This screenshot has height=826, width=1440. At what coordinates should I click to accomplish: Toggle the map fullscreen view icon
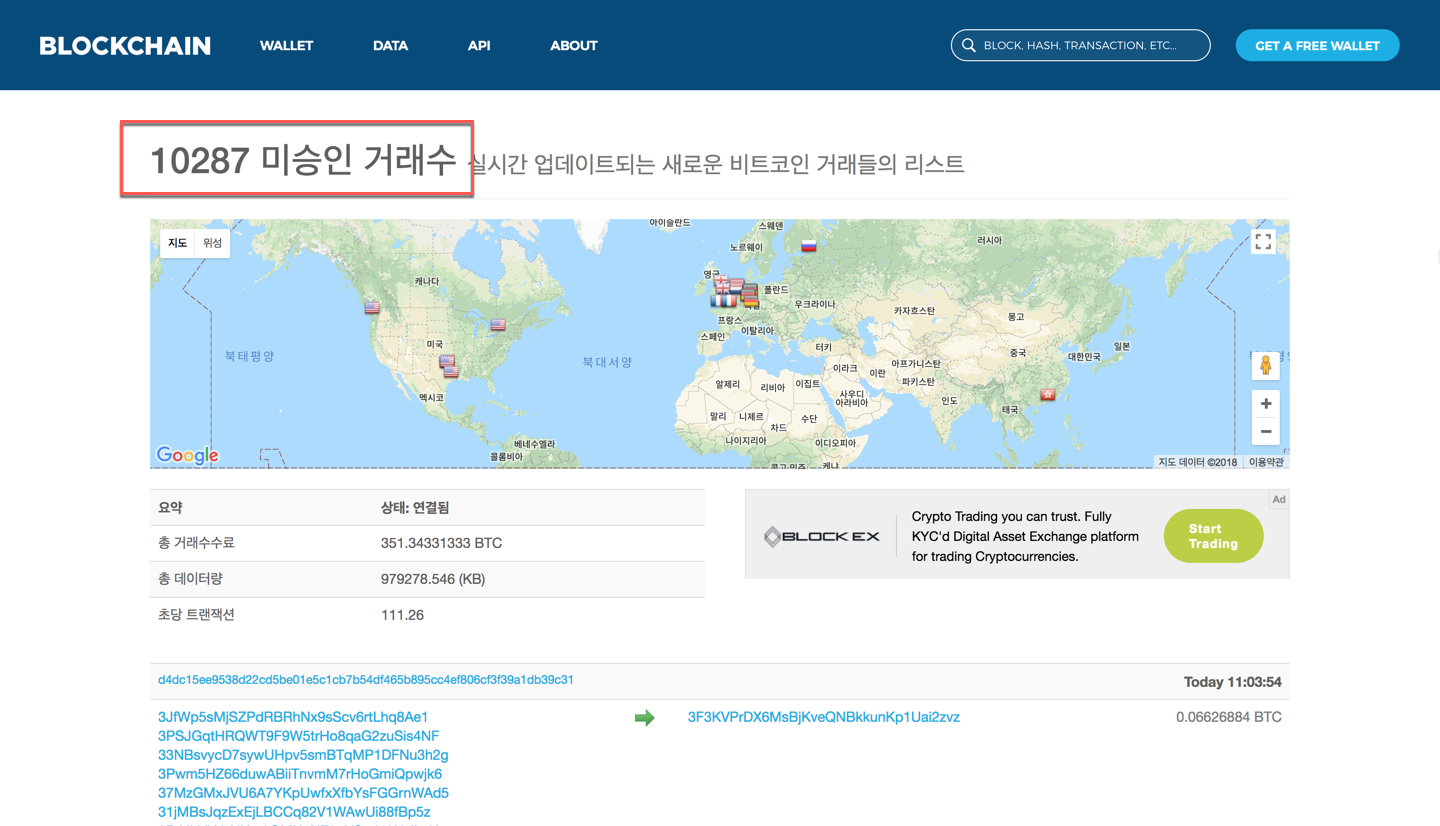click(x=1263, y=242)
